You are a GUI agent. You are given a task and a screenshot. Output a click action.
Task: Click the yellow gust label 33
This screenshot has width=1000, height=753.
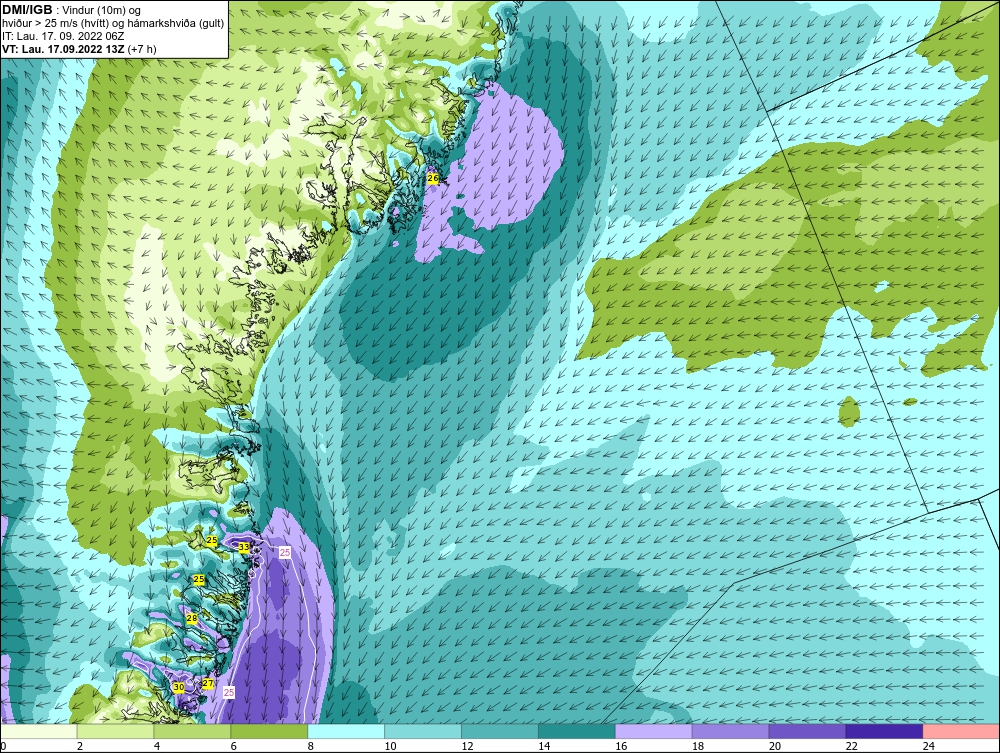(244, 547)
